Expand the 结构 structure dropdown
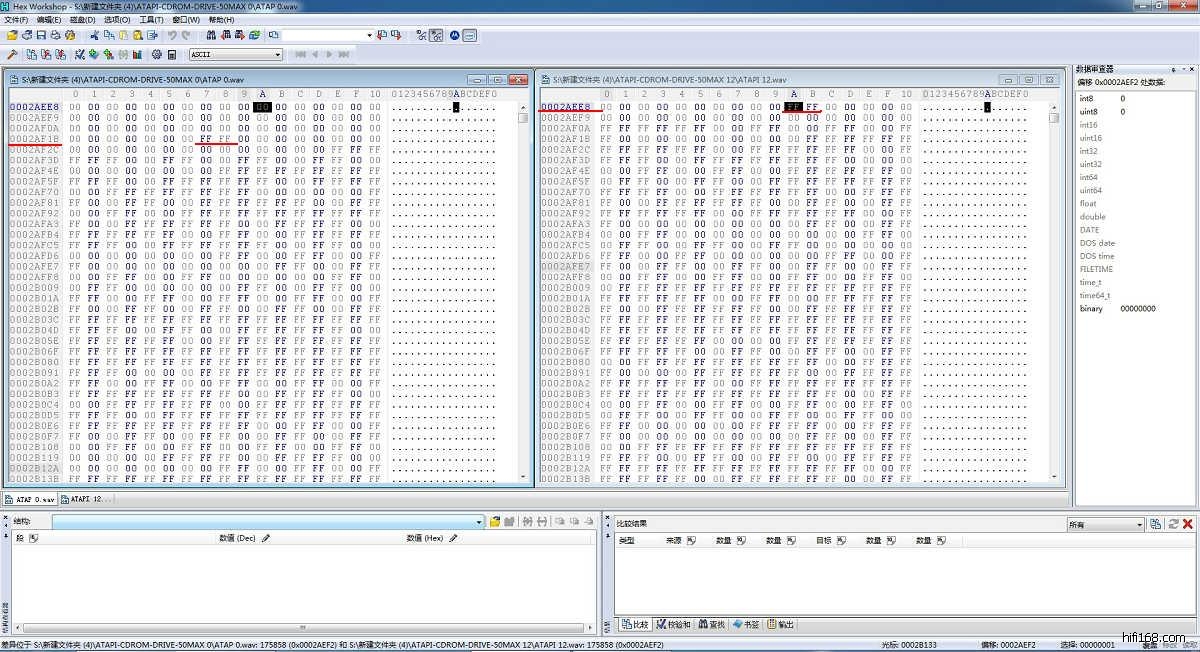1200x652 pixels. [481, 522]
